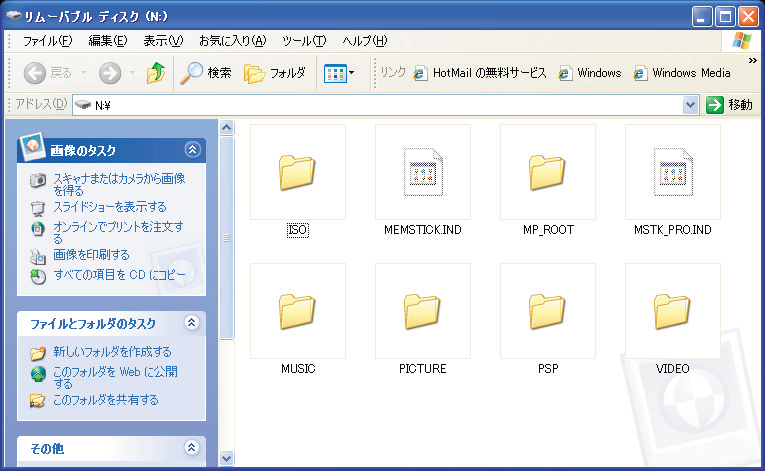The image size is (765, 471).
Task: Select the MEMSTICK.IND file name label
Action: [x=423, y=230]
